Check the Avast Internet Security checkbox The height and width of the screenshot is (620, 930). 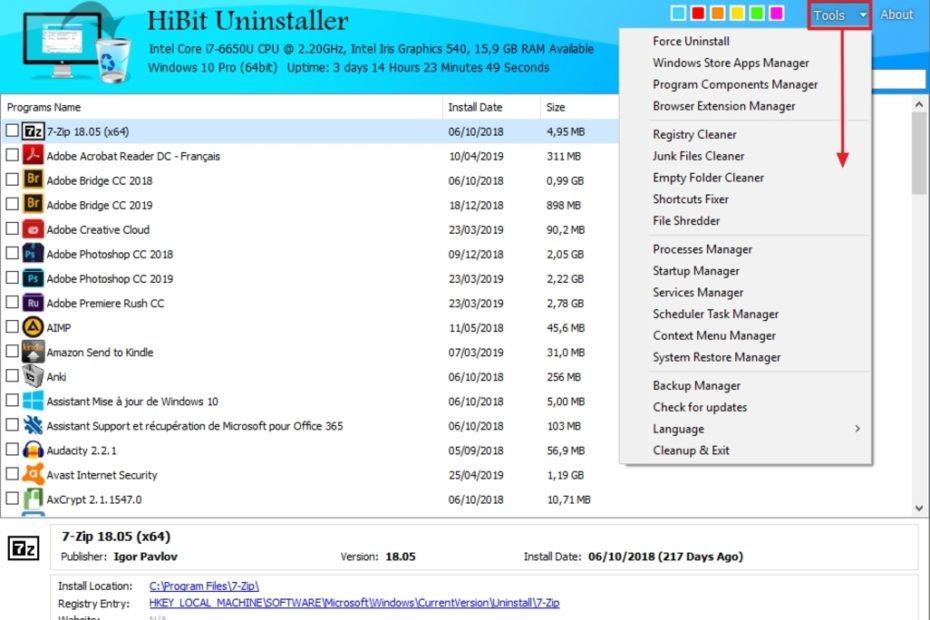pos(12,473)
